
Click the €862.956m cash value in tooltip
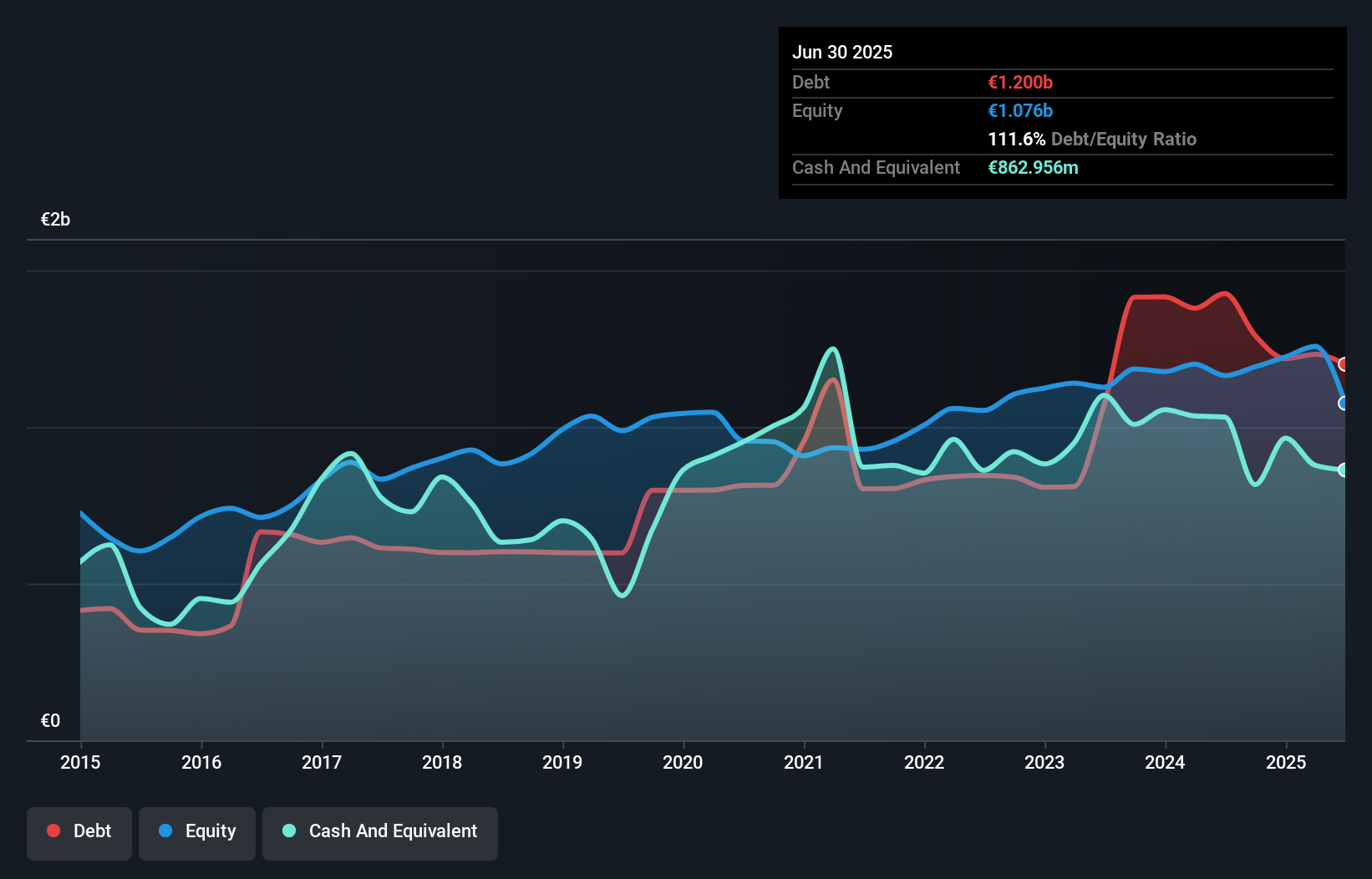tap(1033, 168)
